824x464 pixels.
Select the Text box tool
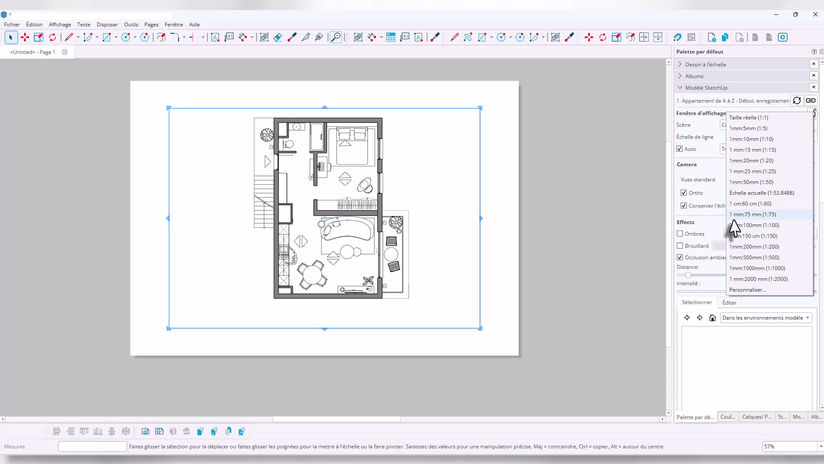coord(215,37)
